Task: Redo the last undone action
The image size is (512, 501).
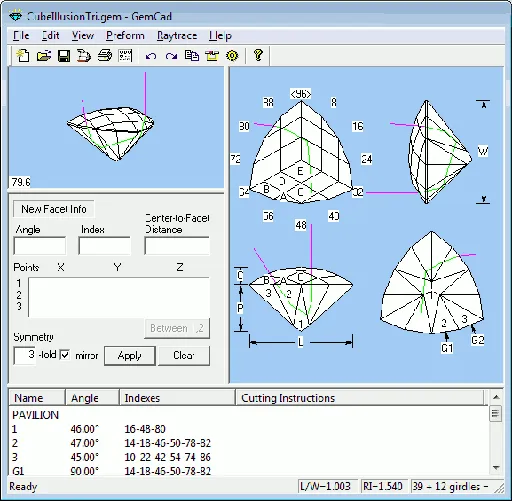Action: click(x=171, y=56)
